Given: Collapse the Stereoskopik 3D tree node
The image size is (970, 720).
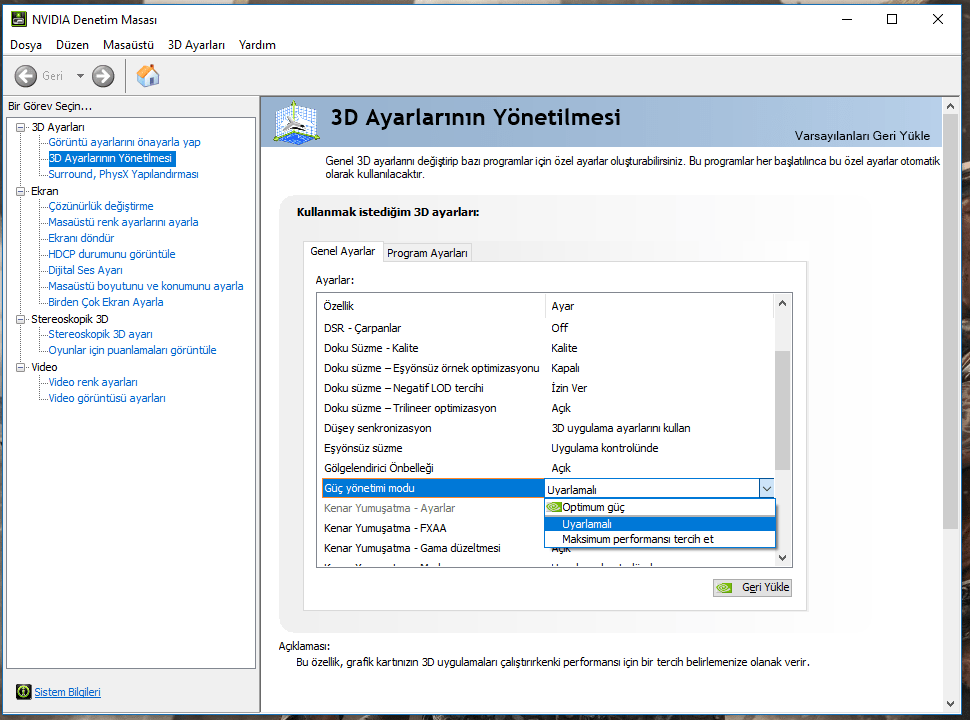Looking at the screenshot, I should click(x=21, y=319).
